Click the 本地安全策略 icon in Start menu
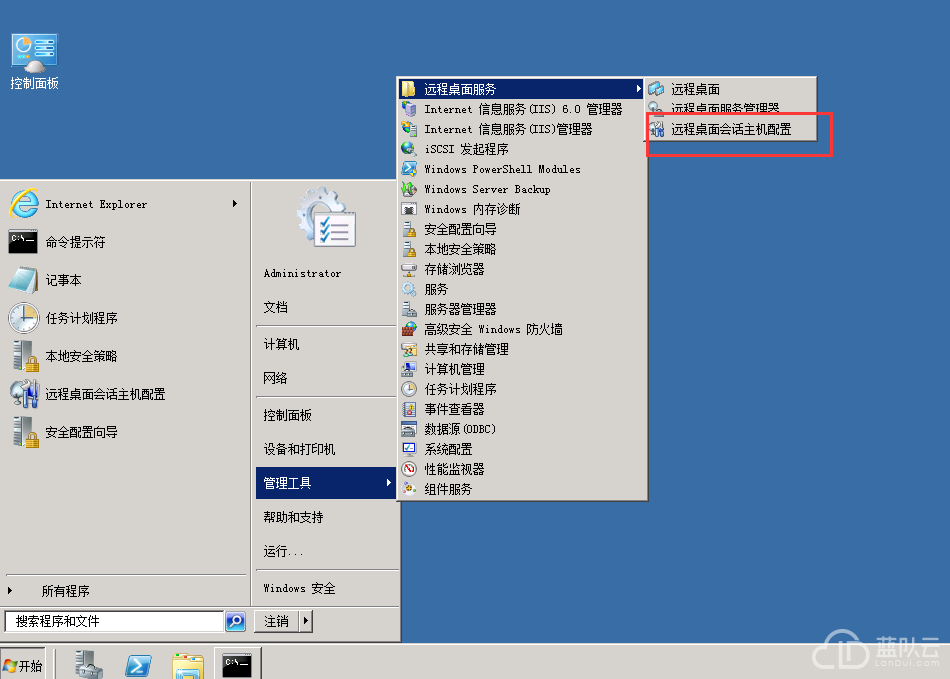The width and height of the screenshot is (950, 679). pos(25,356)
